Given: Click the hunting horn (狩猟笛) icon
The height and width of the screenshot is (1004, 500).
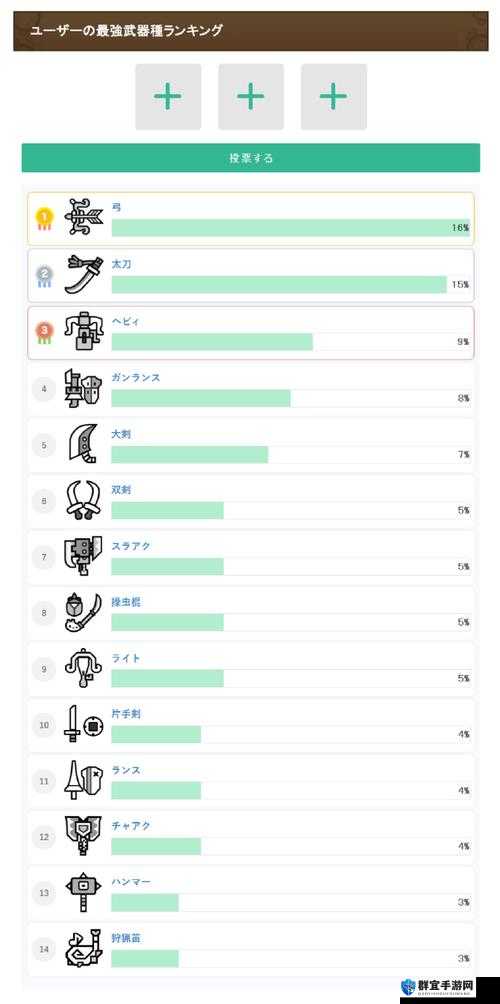Looking at the screenshot, I should click(83, 948).
